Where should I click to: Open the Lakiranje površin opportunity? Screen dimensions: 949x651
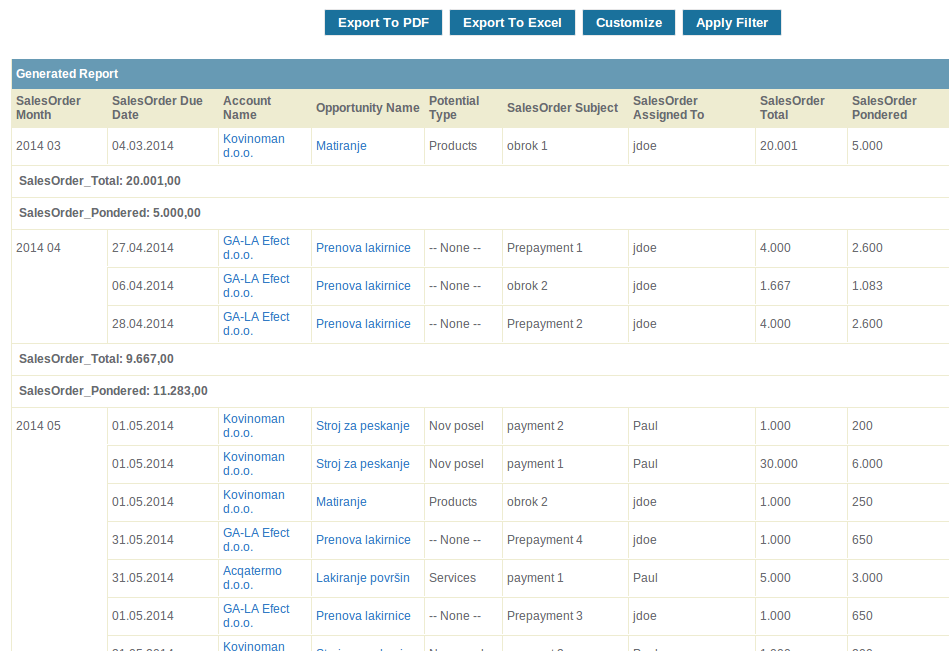point(363,578)
